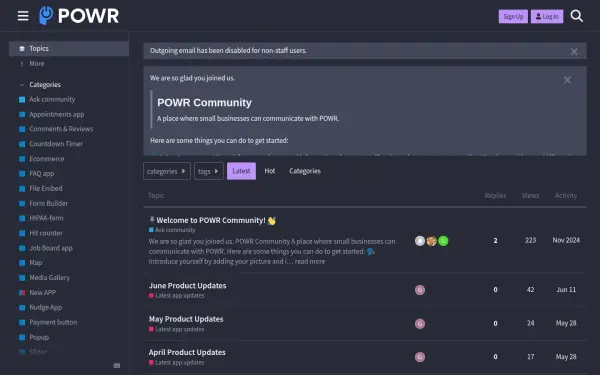Click Latest app updates under April topic
This screenshot has width=600, height=375.
[176, 363]
